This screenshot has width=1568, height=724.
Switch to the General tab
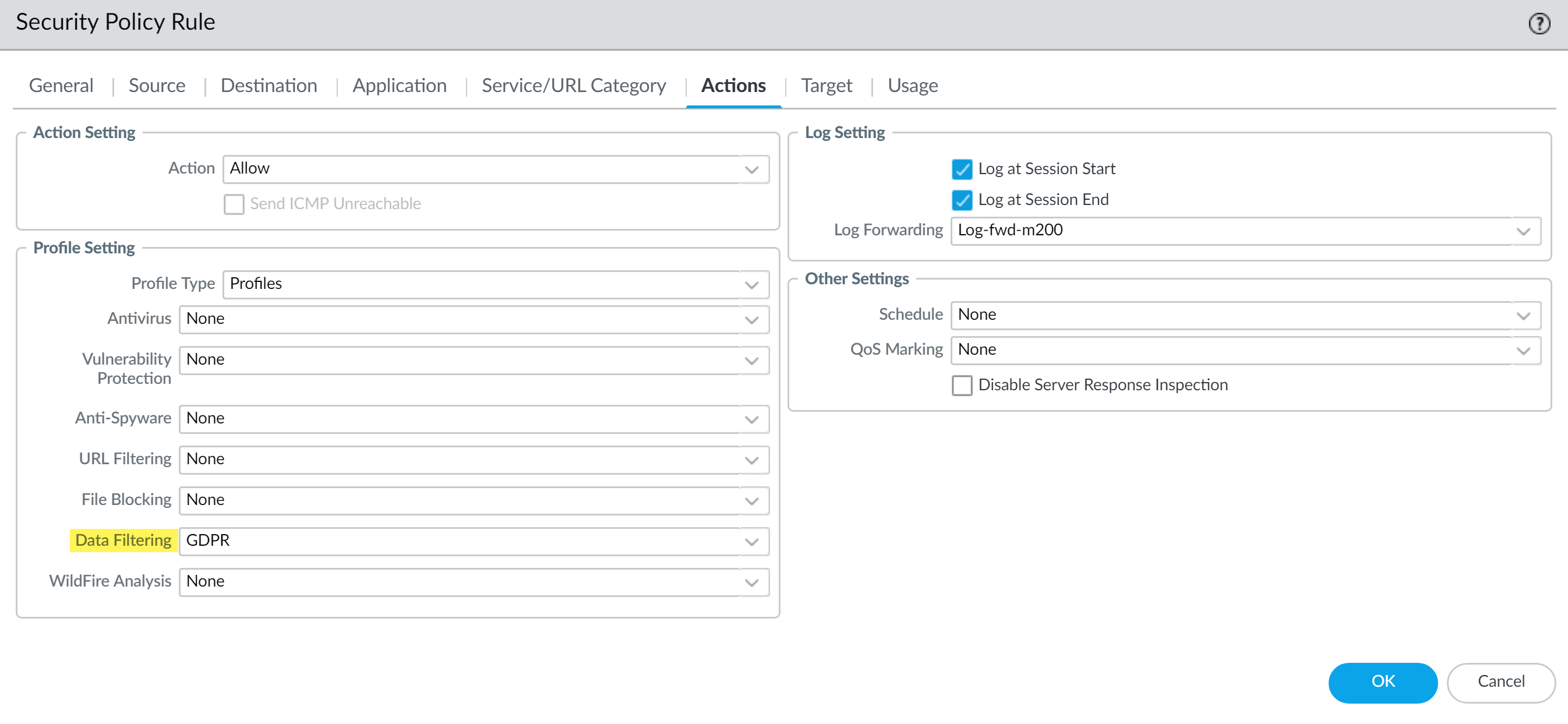(61, 85)
